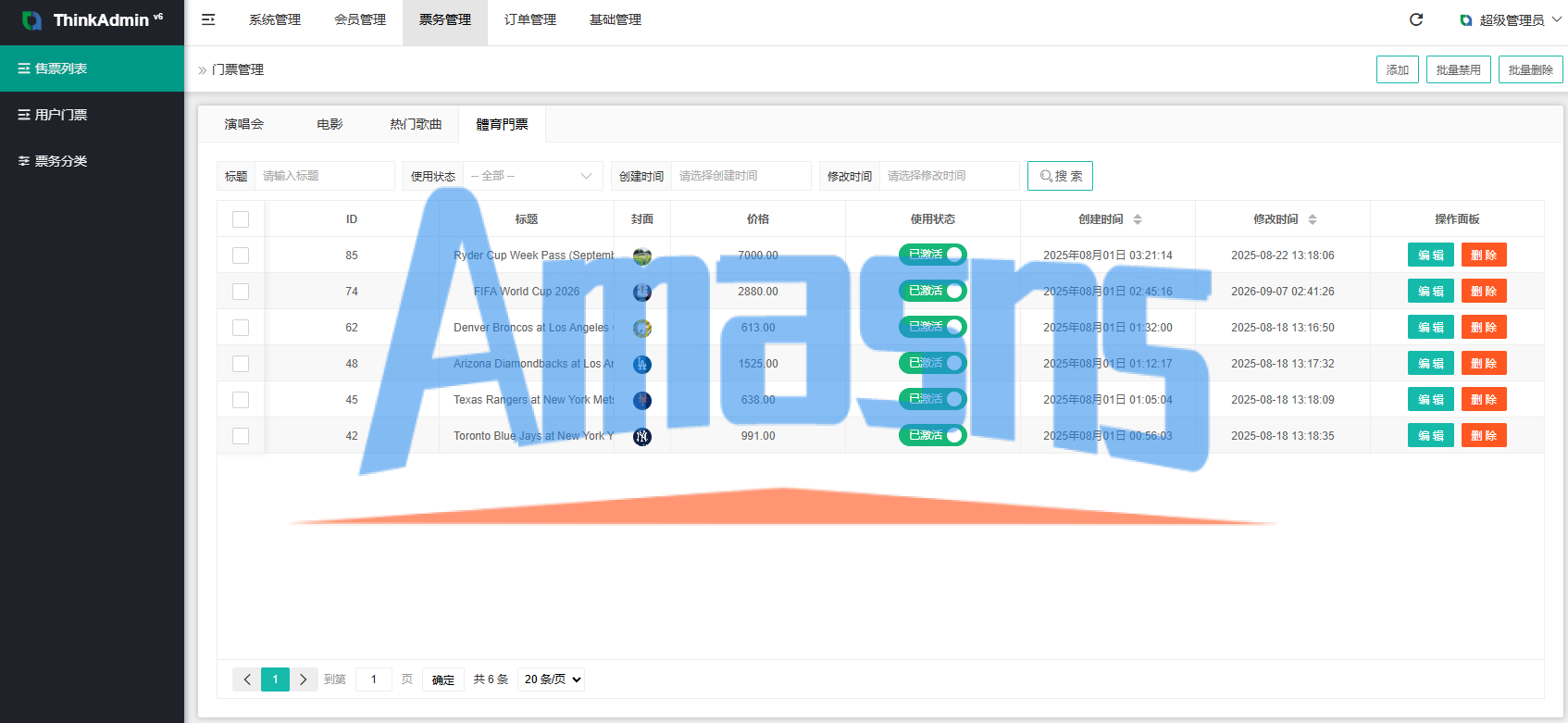Delete the Denver Broncos row
1568x723 pixels.
tap(1484, 327)
